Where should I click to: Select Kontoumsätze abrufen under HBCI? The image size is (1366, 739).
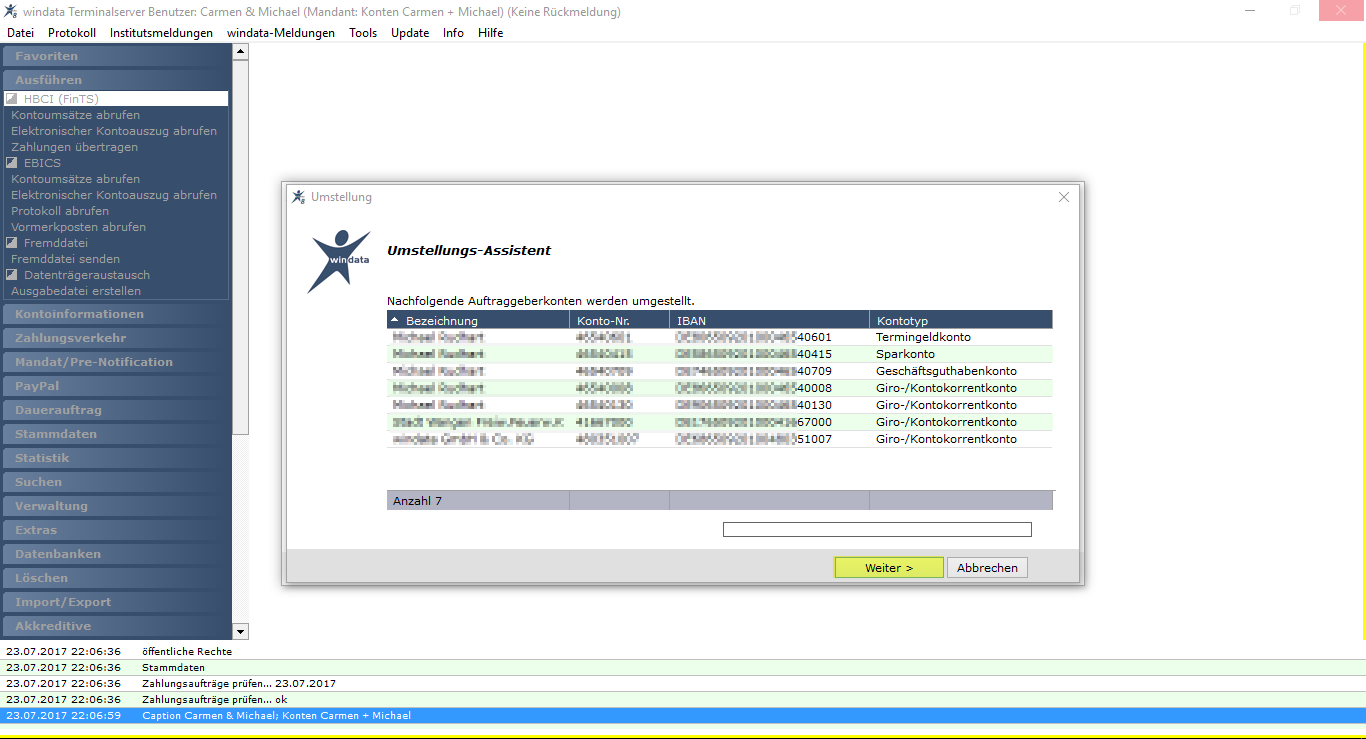point(76,115)
